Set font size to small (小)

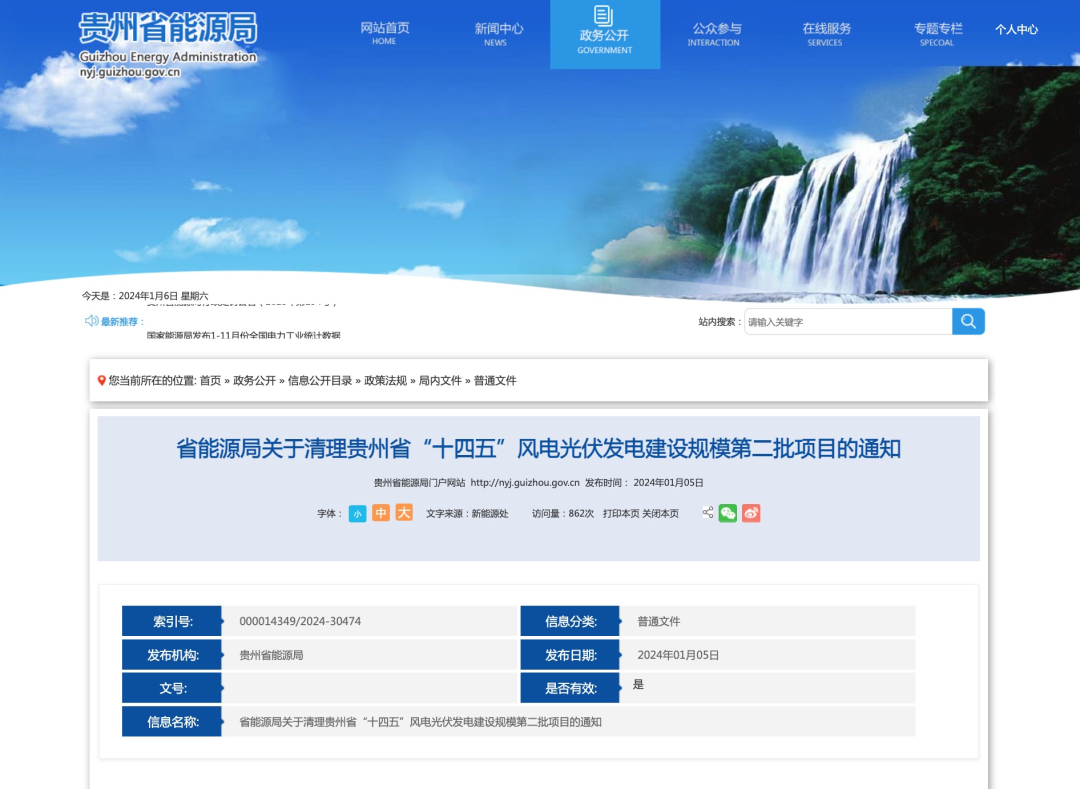coord(357,513)
